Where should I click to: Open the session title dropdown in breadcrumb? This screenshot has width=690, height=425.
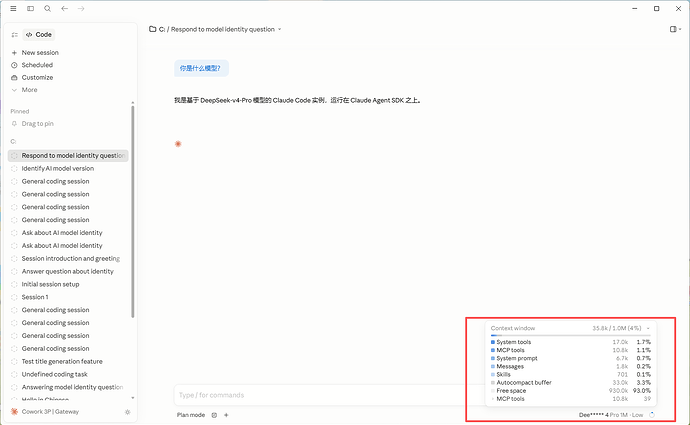pyautogui.click(x=279, y=29)
